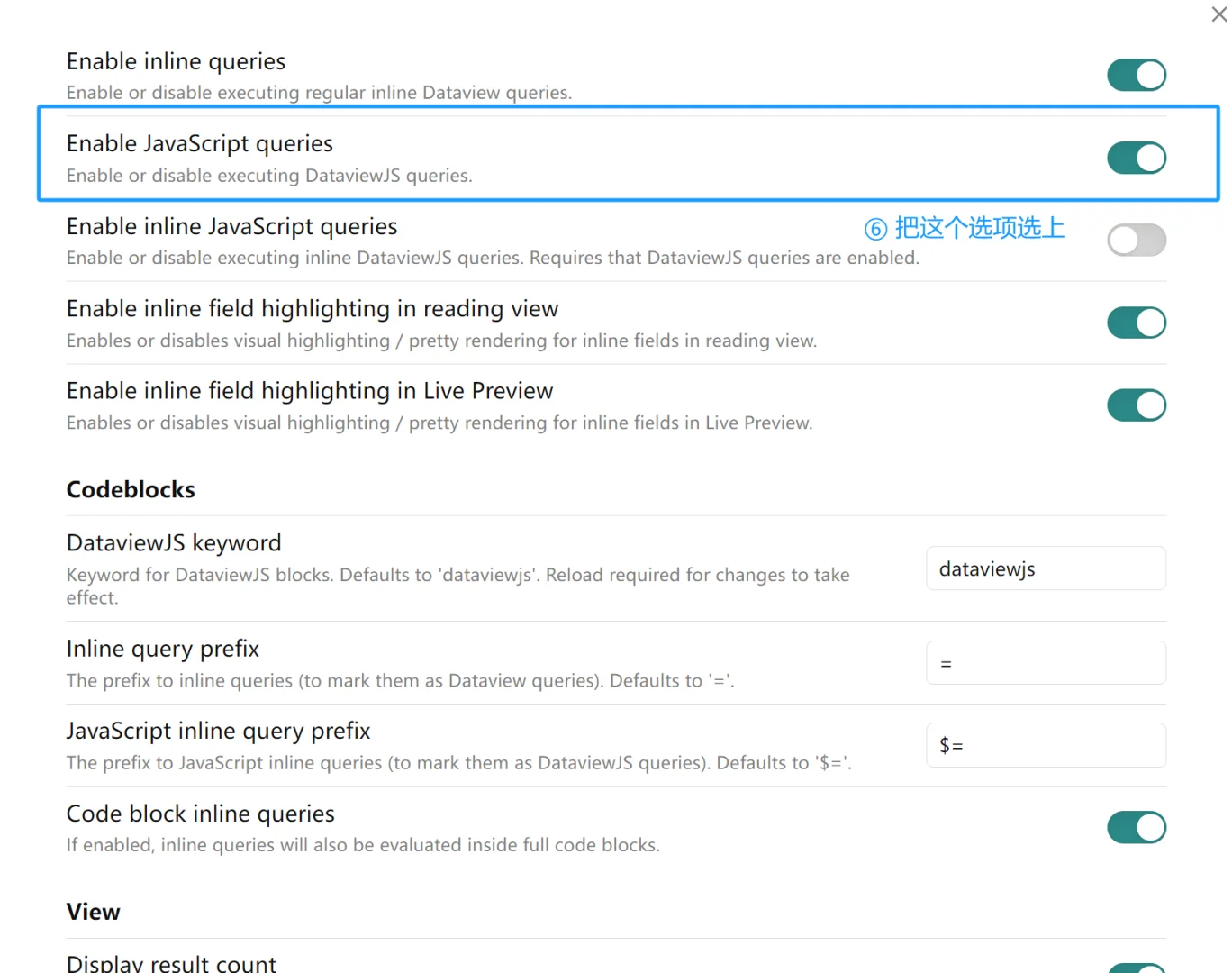Viewport: 1232px width, 973px height.
Task: Toggle the "Display result count" switch
Action: pyautogui.click(x=1137, y=966)
